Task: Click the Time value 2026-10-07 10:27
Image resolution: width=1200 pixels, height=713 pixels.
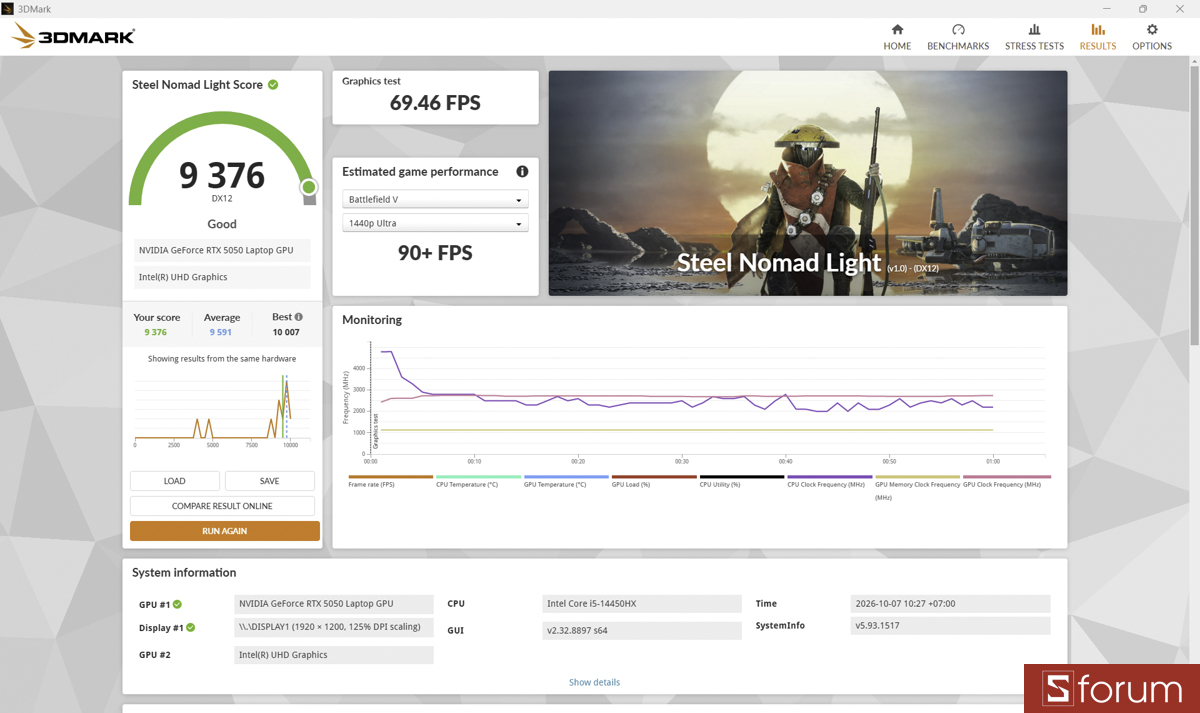Action: pyautogui.click(x=950, y=604)
